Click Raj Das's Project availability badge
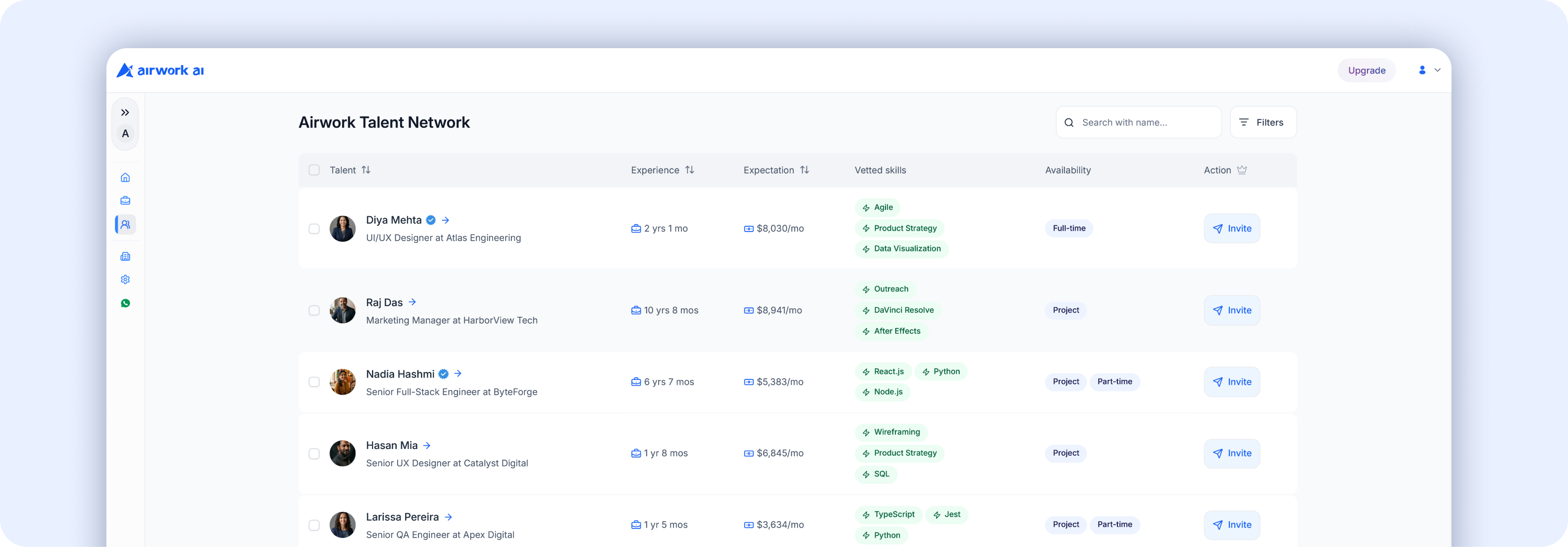The image size is (1568, 547). pyautogui.click(x=1066, y=311)
